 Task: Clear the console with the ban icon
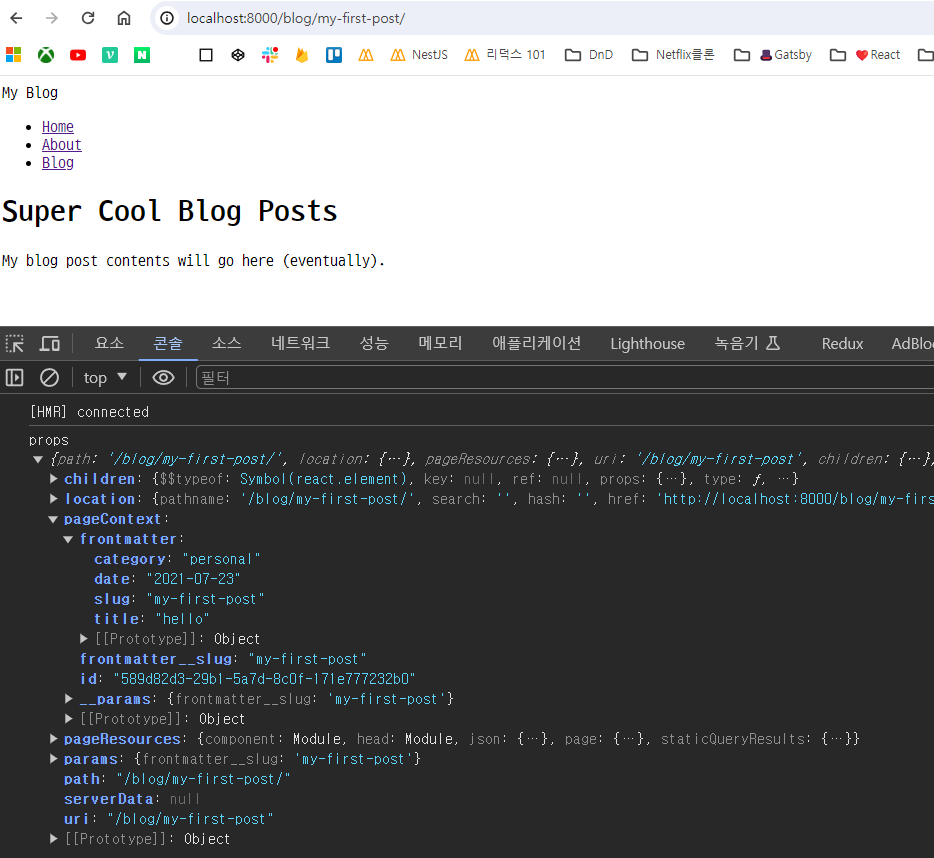click(x=49, y=378)
